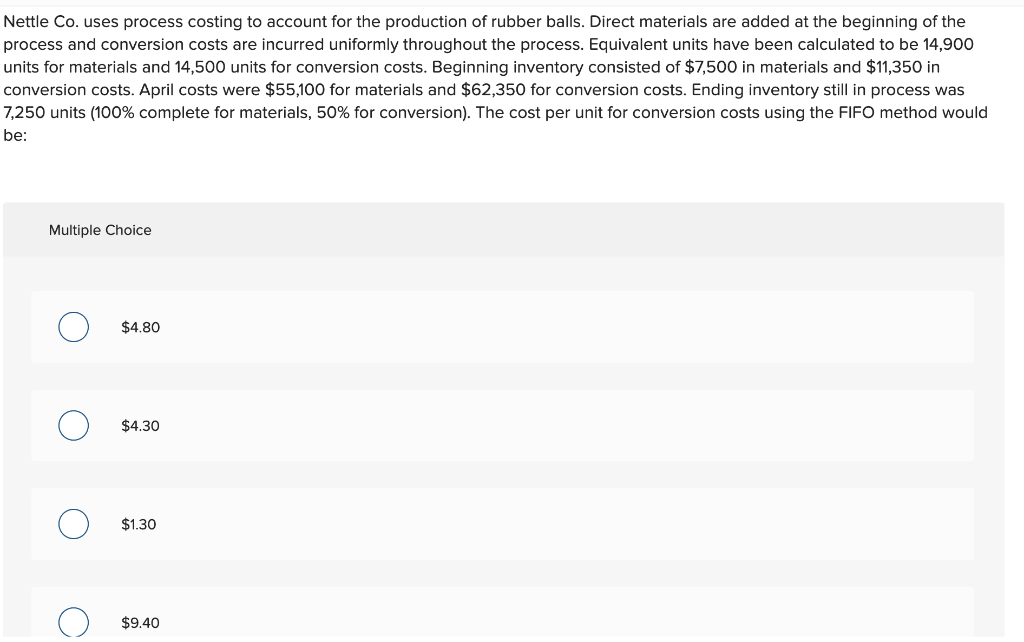Click the $1.30 text label

pos(138,523)
